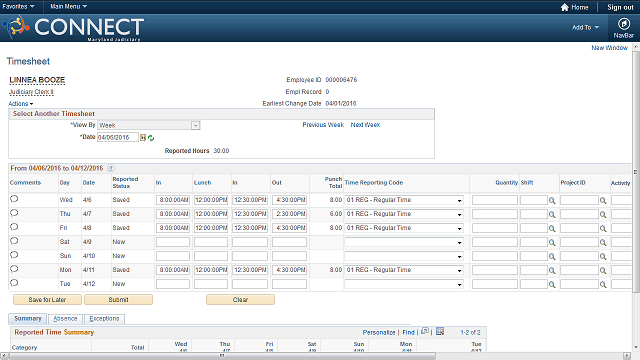Click Thu 4/7 Out time field
This screenshot has height=360, width=640.
pyautogui.click(x=289, y=214)
